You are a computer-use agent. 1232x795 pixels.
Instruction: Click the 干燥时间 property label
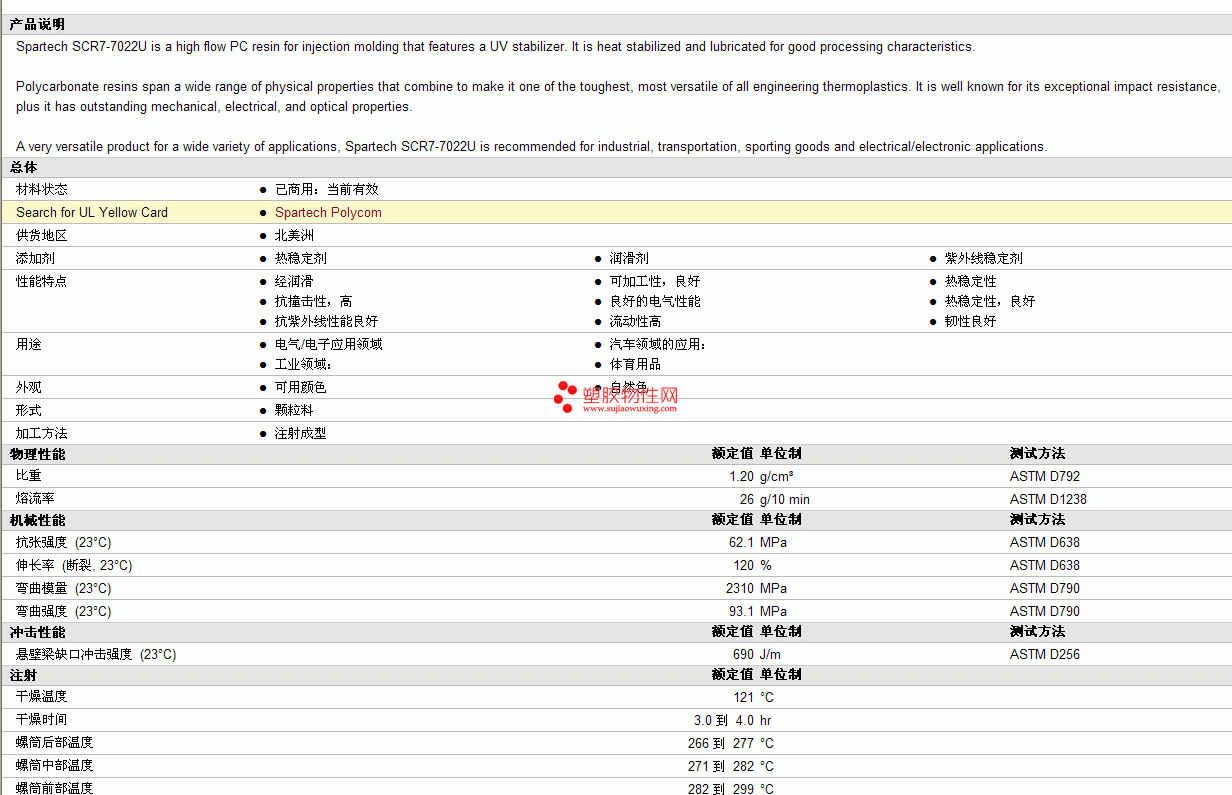click(x=42, y=719)
